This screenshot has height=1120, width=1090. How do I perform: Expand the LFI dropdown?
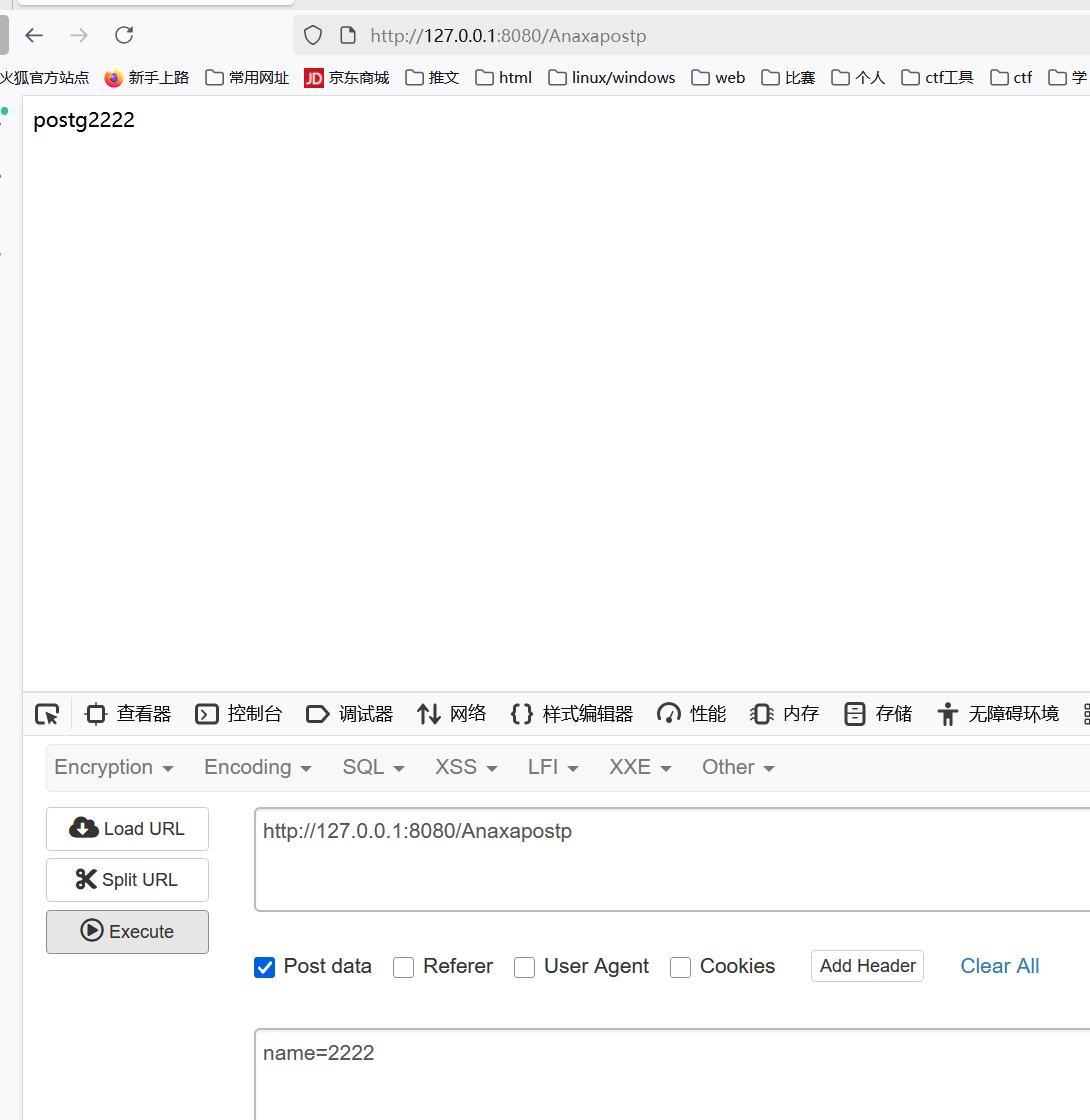tap(553, 767)
